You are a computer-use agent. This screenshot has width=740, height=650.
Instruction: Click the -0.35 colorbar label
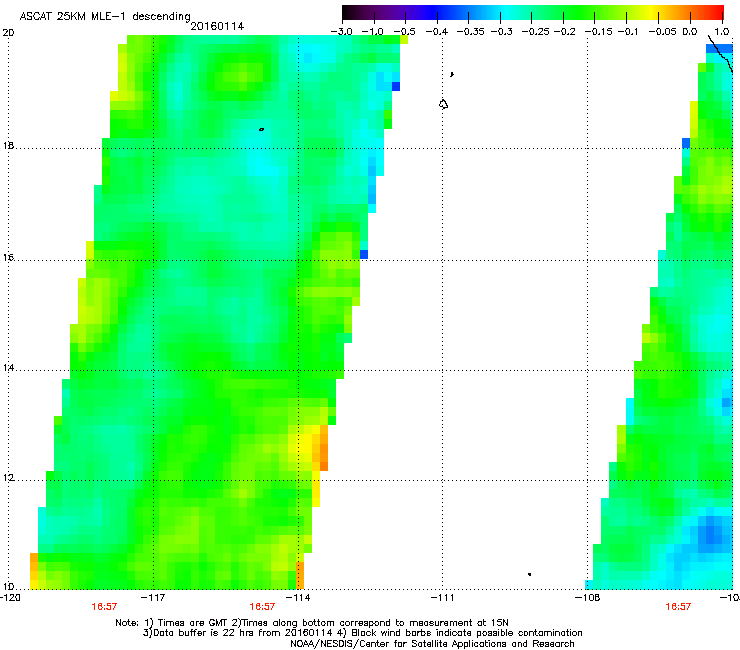click(470, 31)
